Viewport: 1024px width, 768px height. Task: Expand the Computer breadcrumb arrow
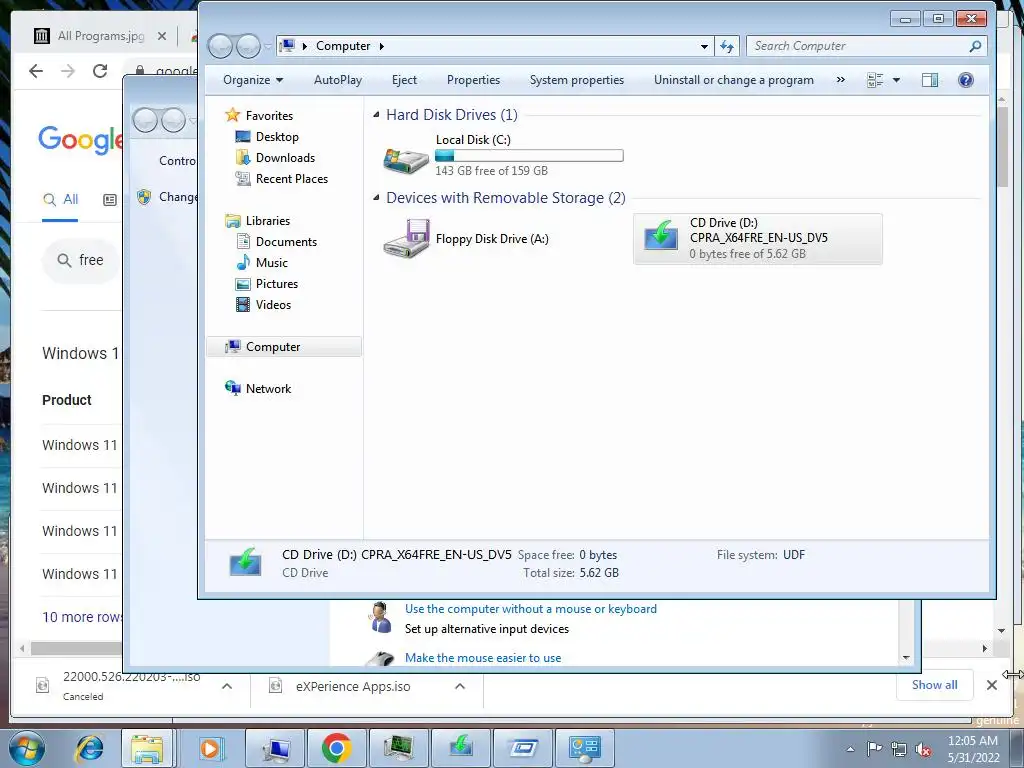382,46
